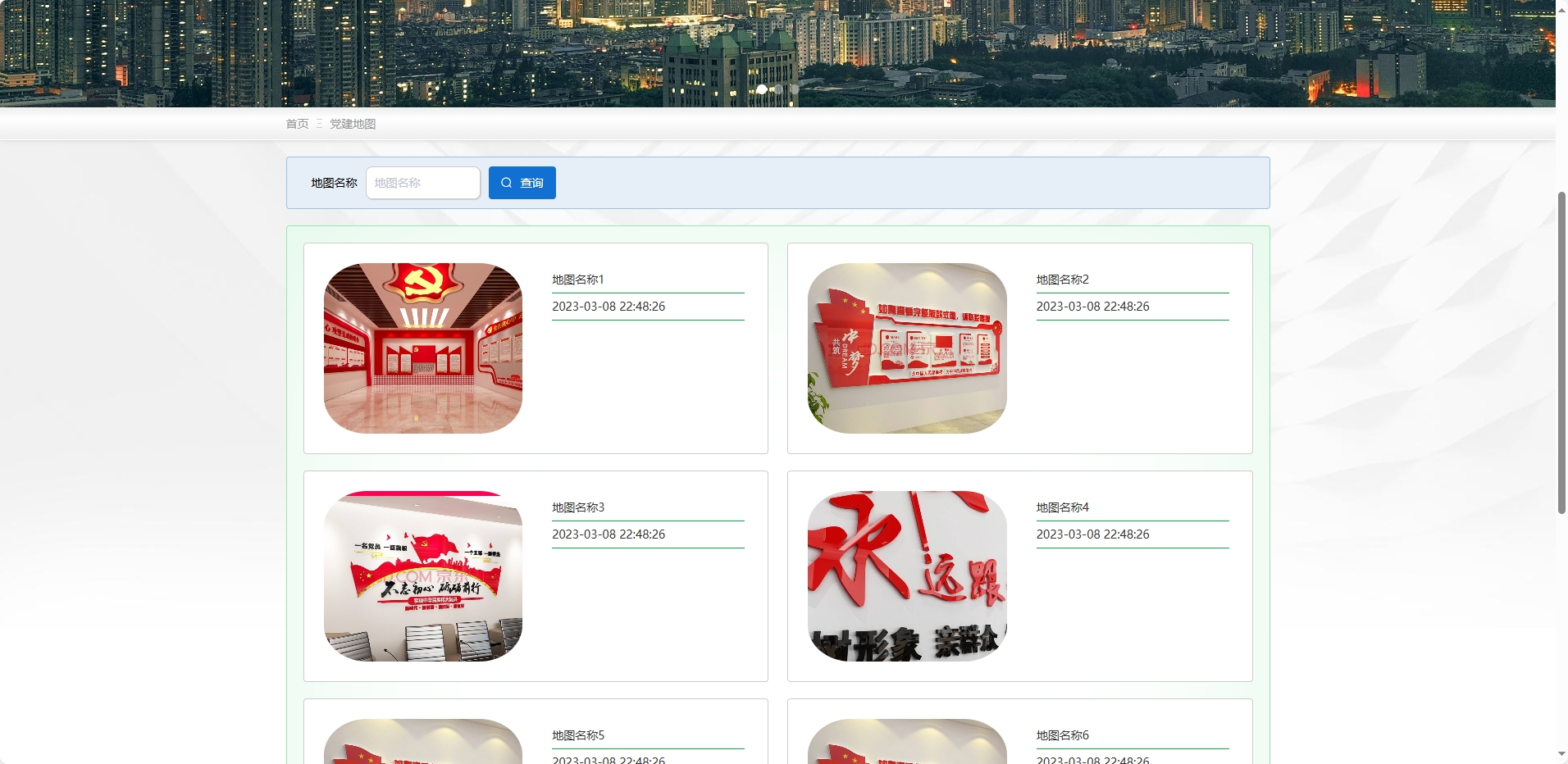Click the 地图名称 field label
The width and height of the screenshot is (1568, 764).
tap(334, 183)
